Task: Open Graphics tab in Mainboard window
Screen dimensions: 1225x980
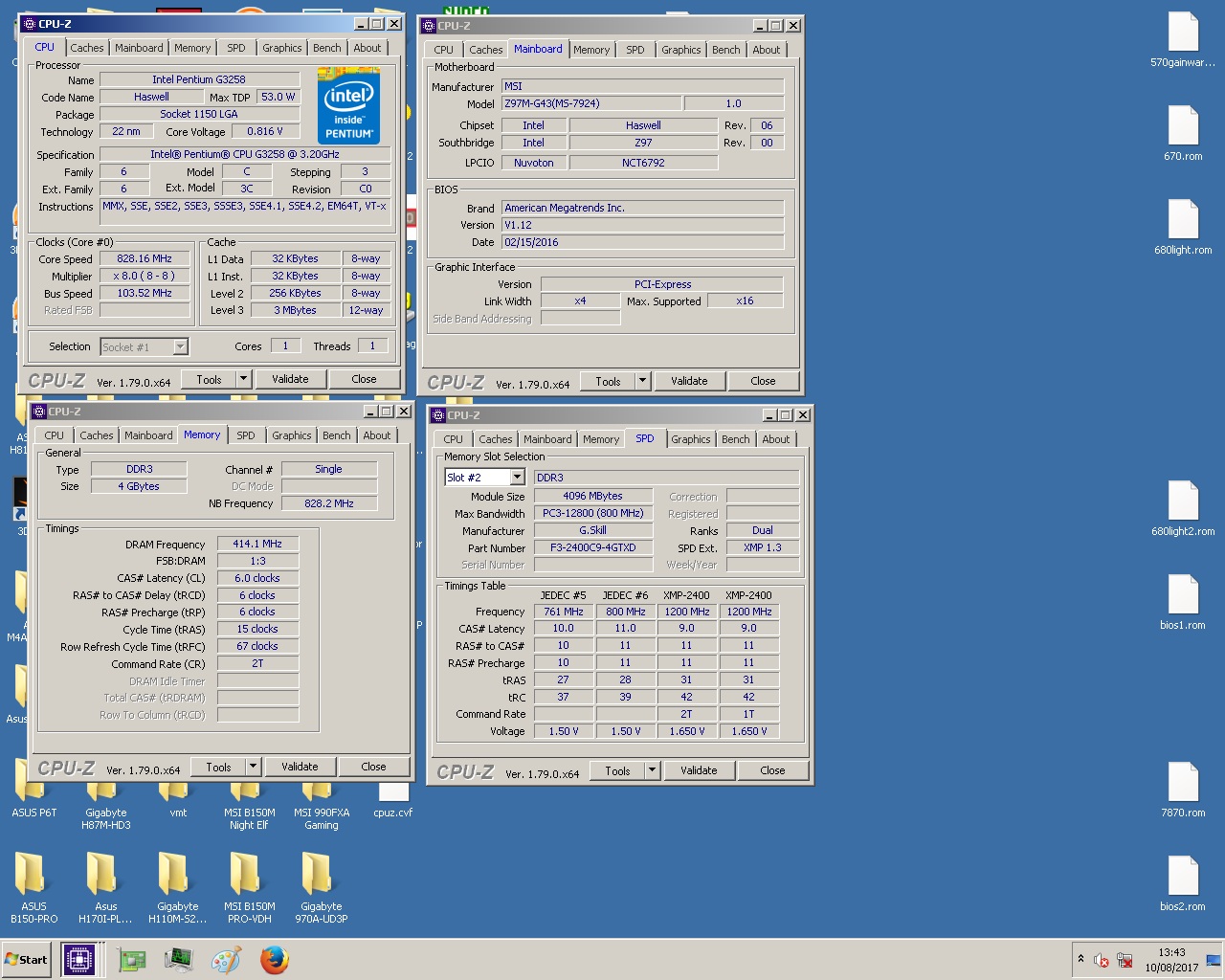Action: click(x=681, y=50)
